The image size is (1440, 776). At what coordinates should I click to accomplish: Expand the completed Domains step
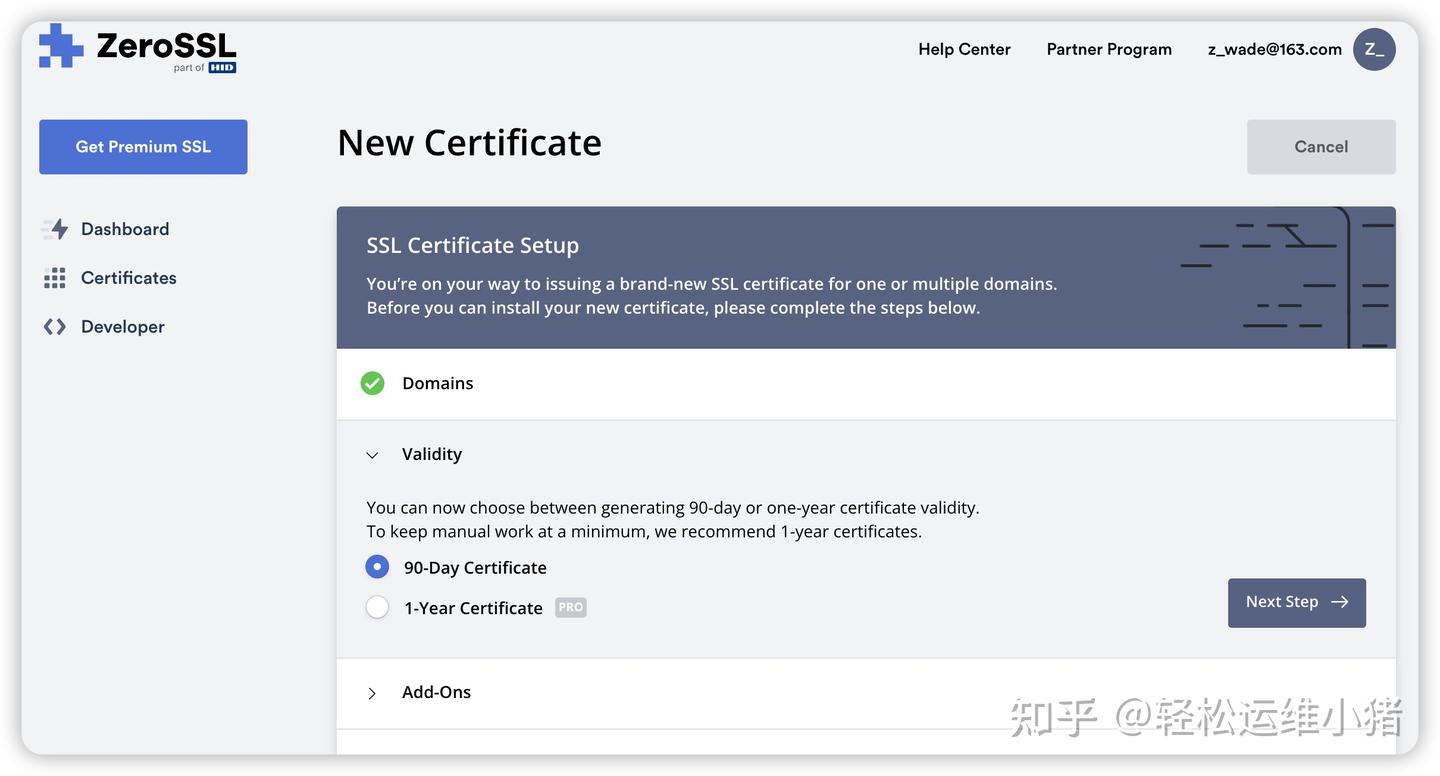(438, 383)
